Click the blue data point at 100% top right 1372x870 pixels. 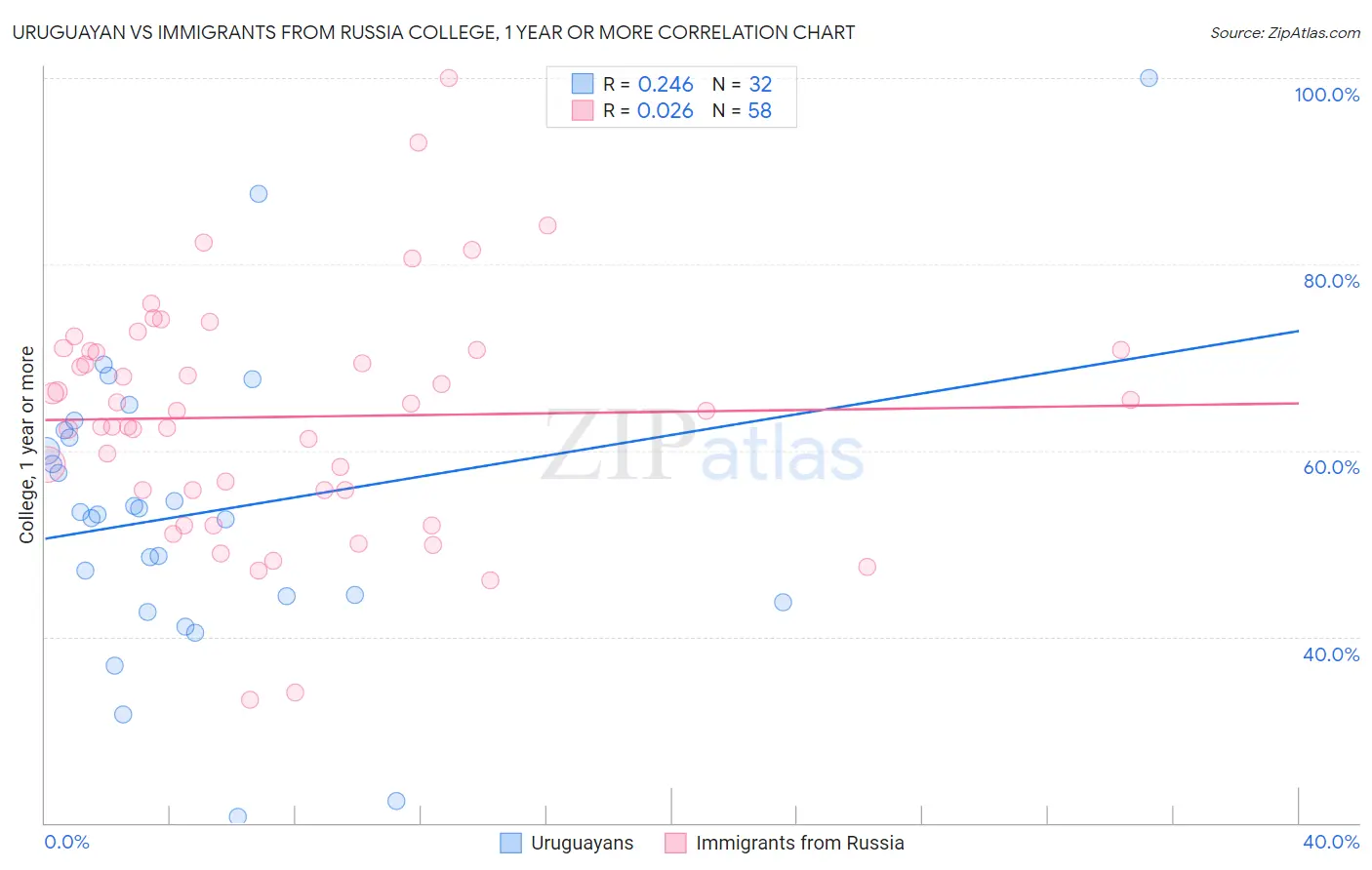click(x=1149, y=78)
